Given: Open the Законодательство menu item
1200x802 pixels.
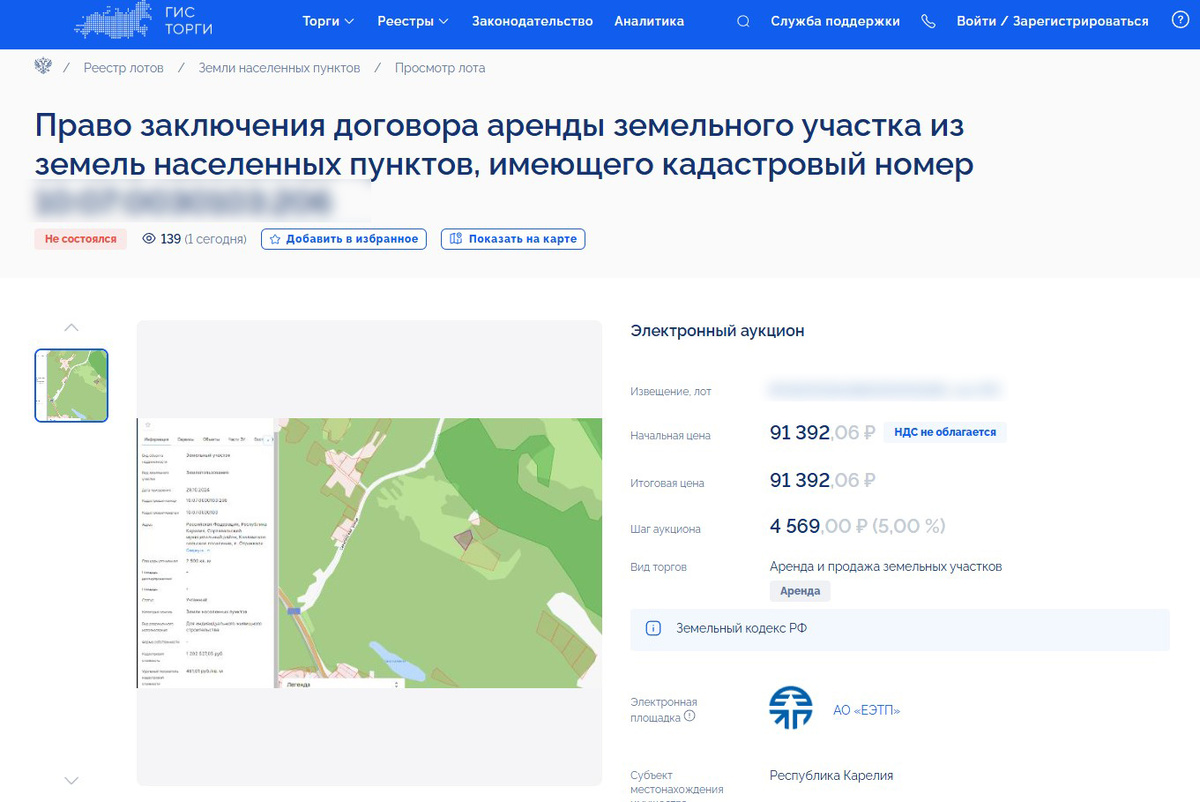Looking at the screenshot, I should pos(531,20).
